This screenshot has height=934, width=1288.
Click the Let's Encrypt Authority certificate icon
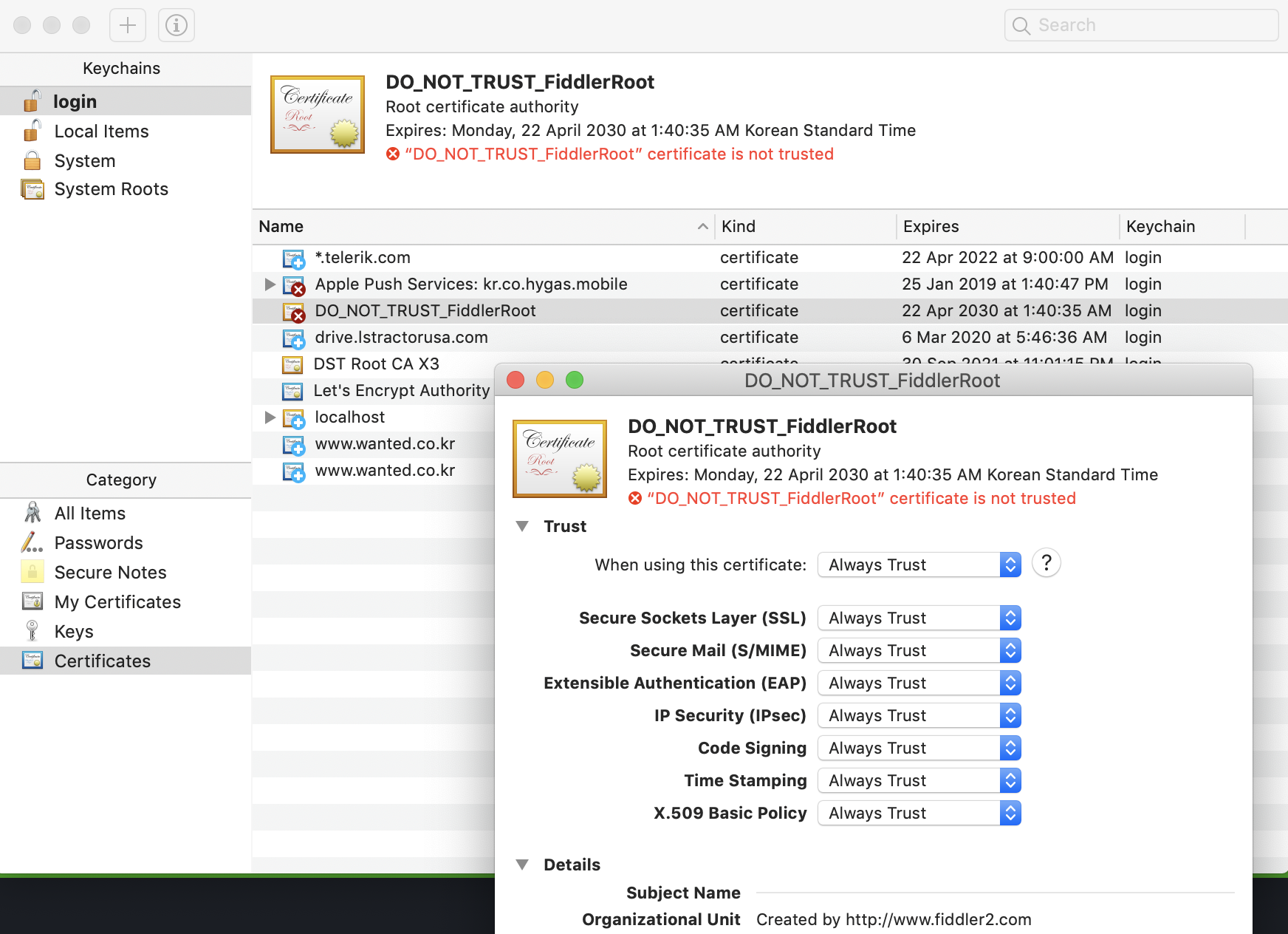292,391
